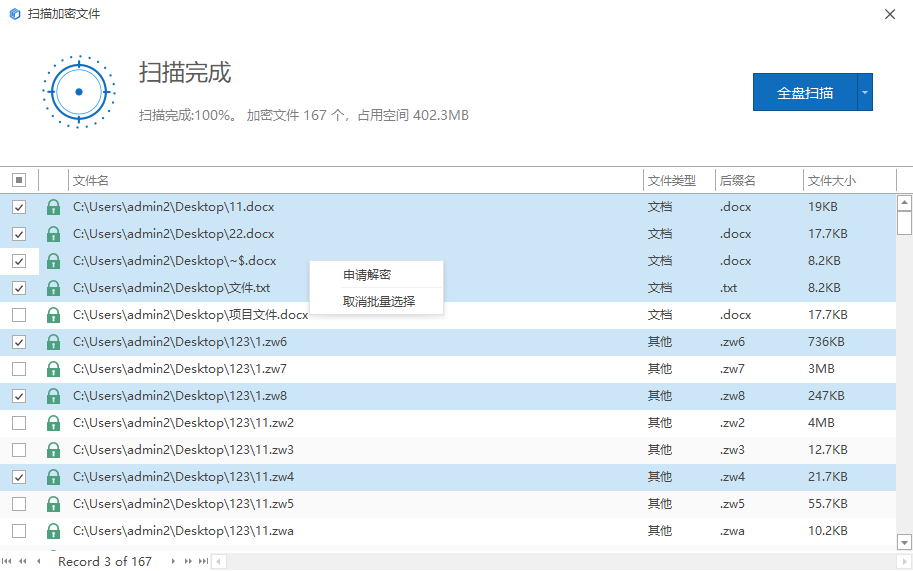The height and width of the screenshot is (571, 913).
Task: Click the lock icon of 项目文件.docx row
Action: click(x=53, y=315)
